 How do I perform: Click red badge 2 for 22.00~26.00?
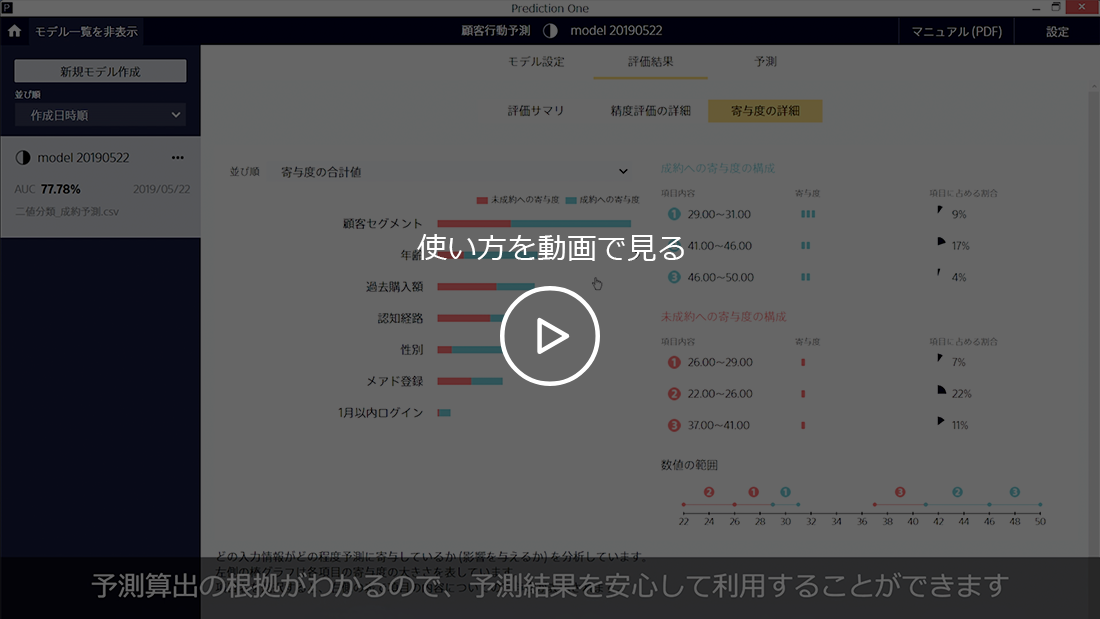click(674, 394)
